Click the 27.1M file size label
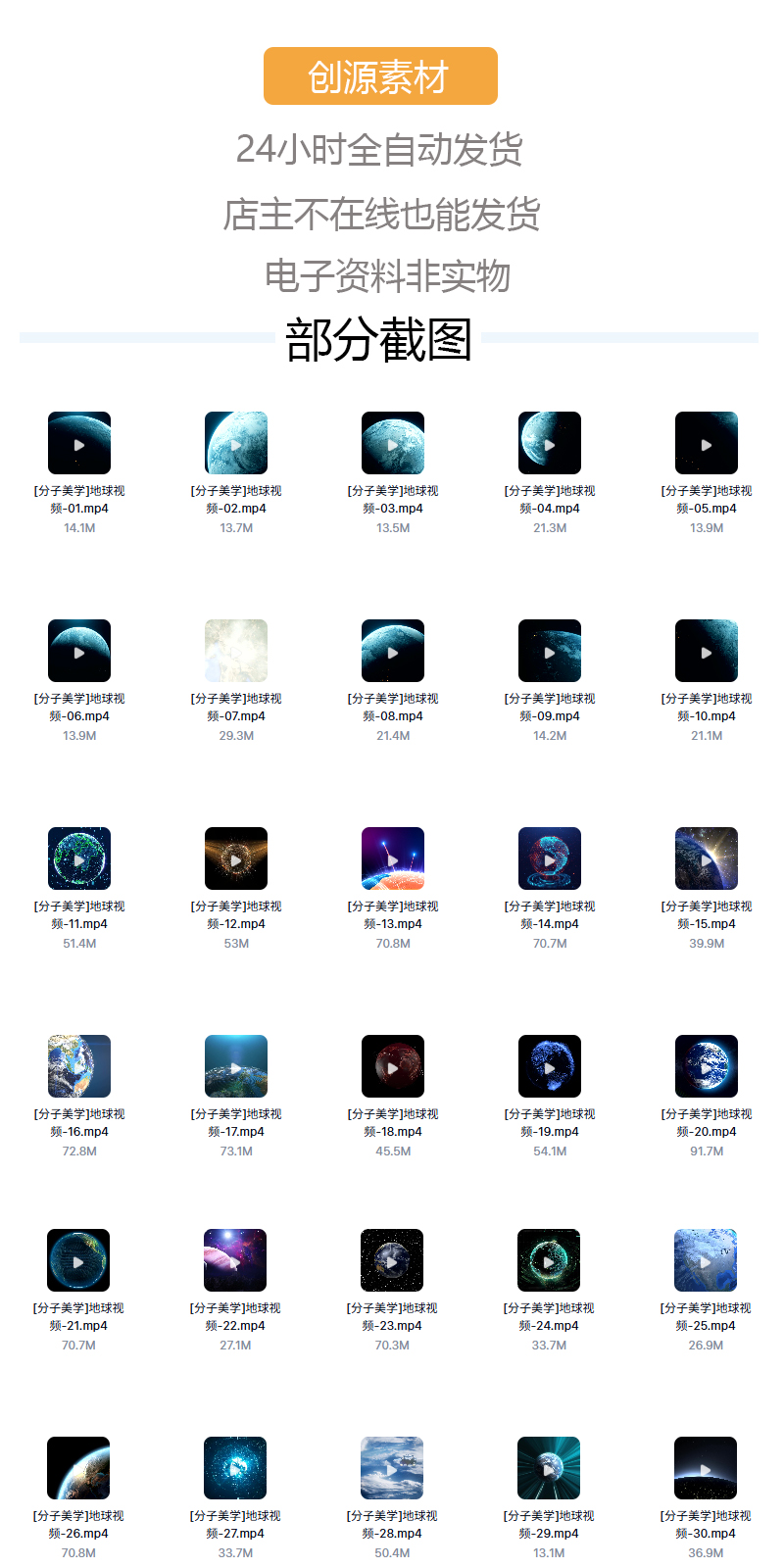784x1568 pixels. point(235,1346)
